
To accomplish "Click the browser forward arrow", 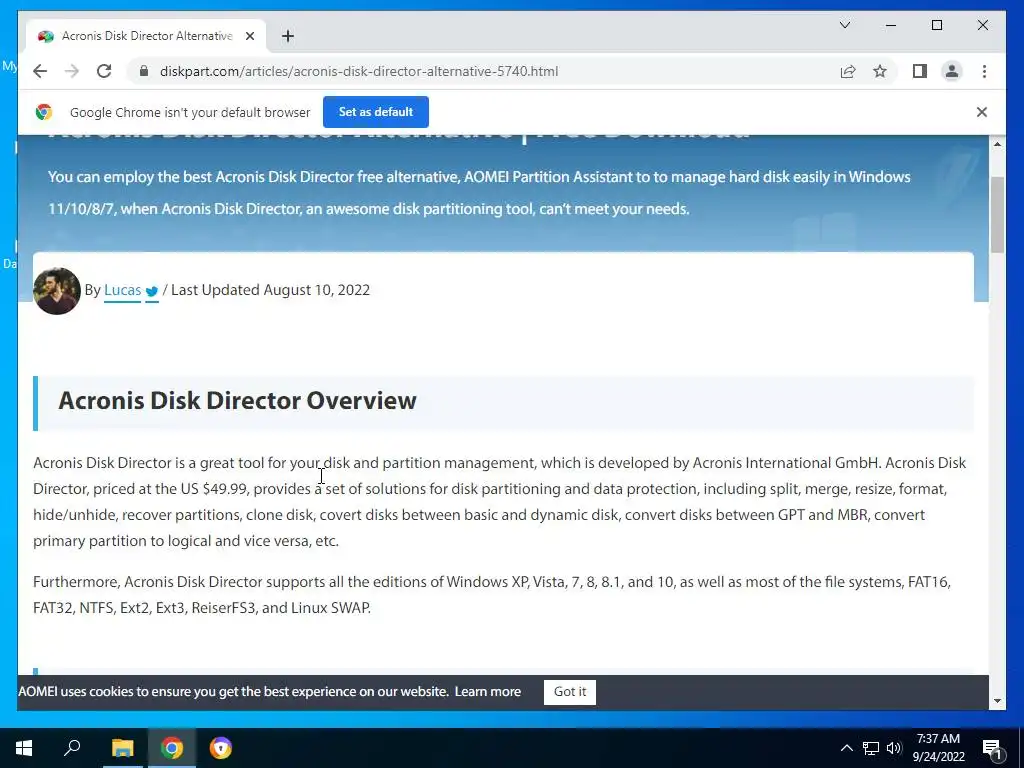I will [72, 71].
